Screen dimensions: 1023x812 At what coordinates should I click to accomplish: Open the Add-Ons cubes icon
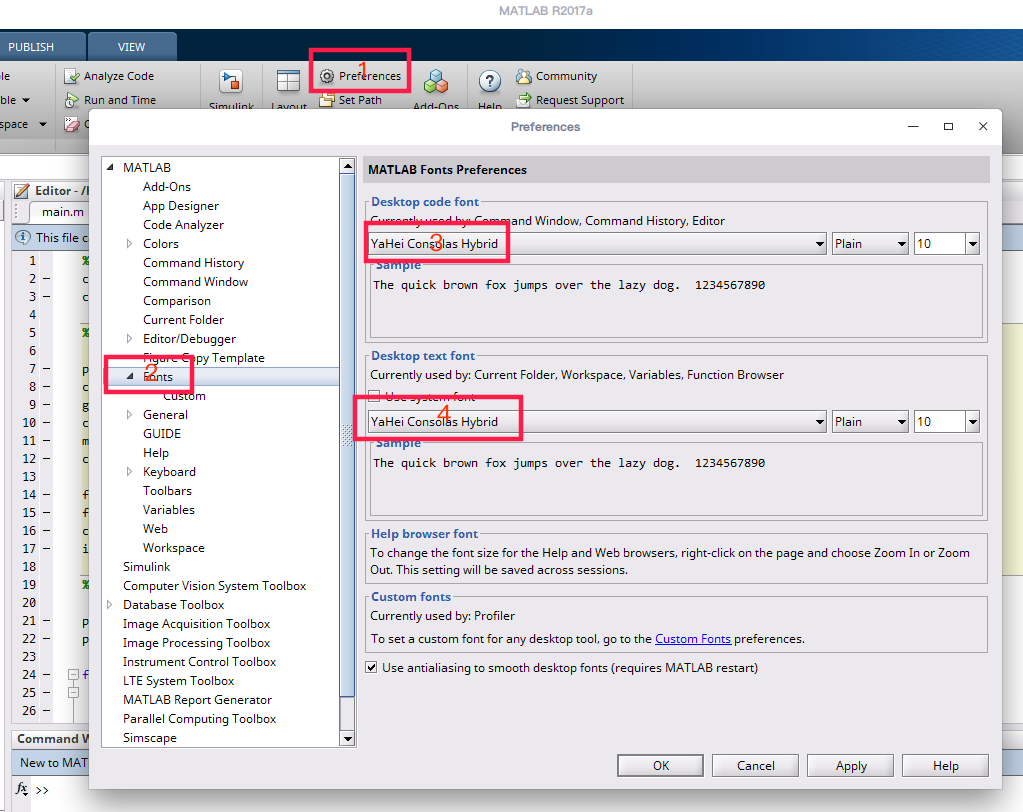tap(436, 82)
